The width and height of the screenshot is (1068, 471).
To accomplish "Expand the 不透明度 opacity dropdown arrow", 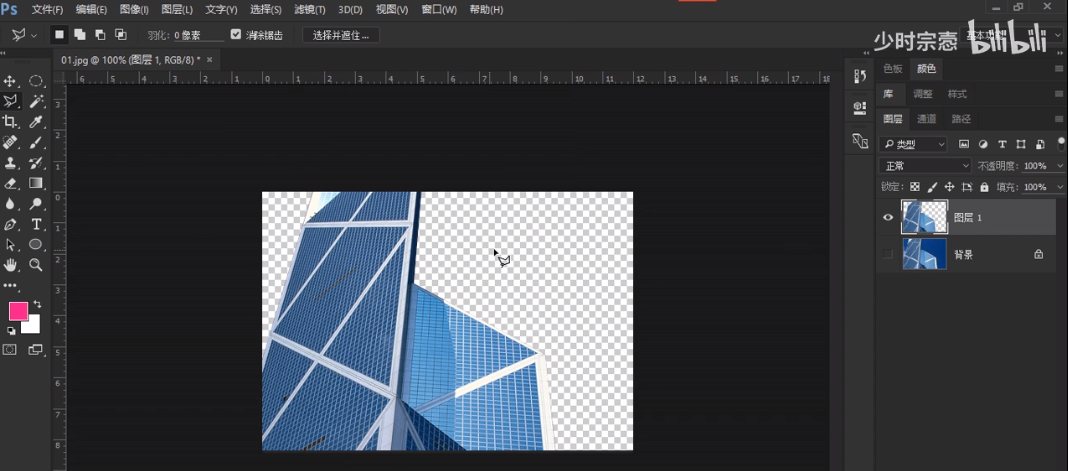I will [x=1059, y=165].
